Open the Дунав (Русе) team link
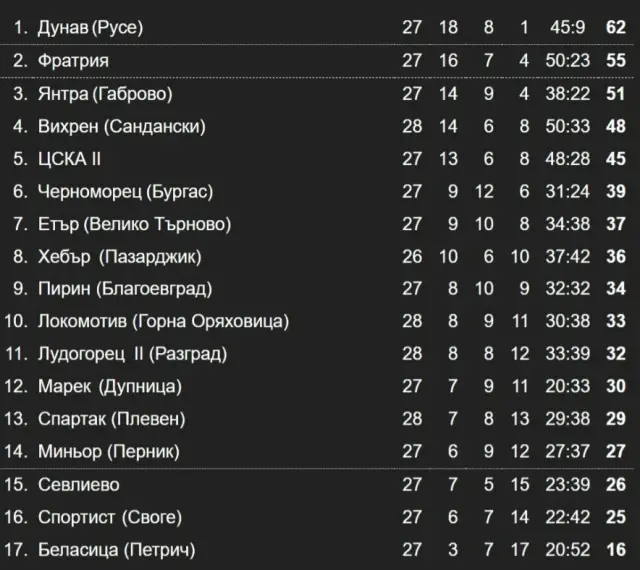Image resolution: width=640 pixels, height=570 pixels. pos(90,27)
